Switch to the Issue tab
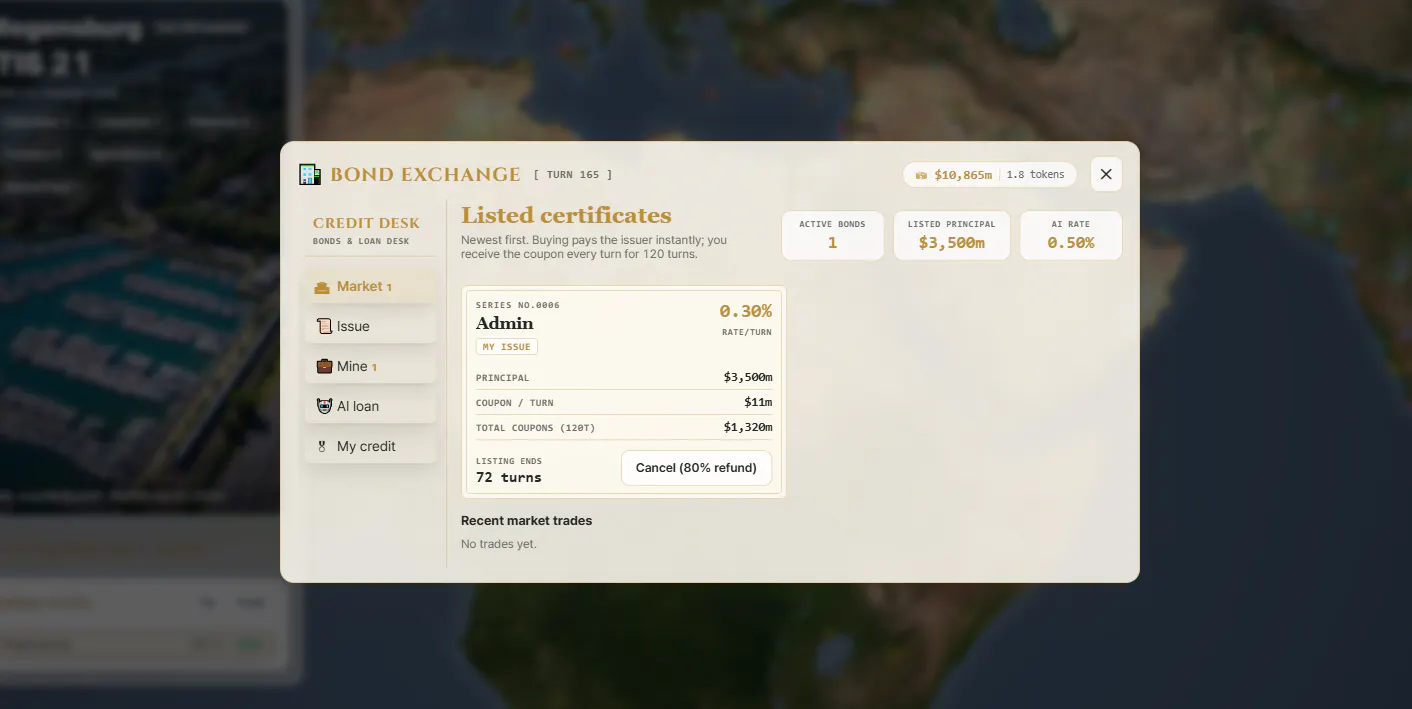1412x709 pixels. (370, 326)
